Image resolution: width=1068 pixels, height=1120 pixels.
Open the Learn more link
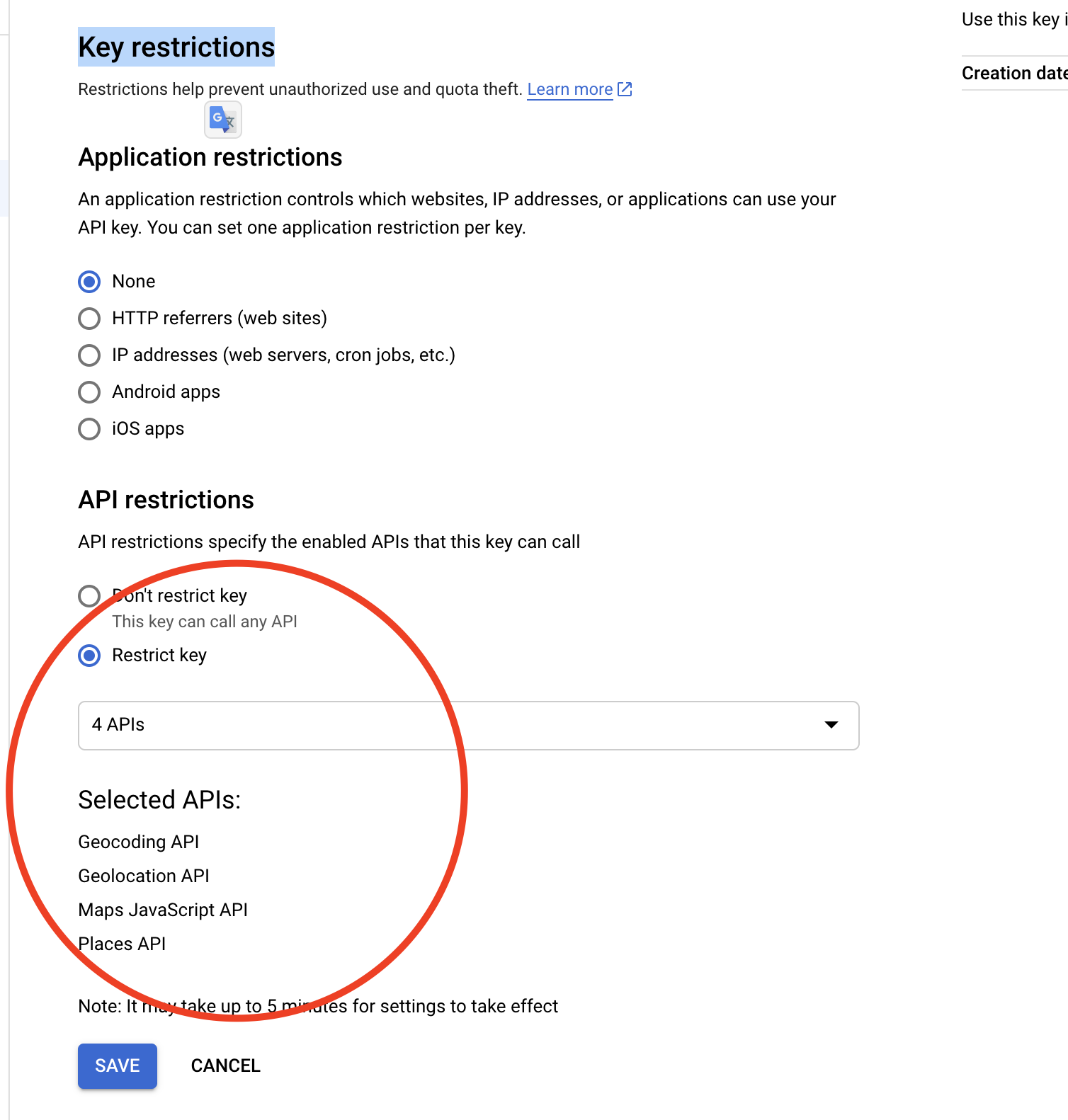click(570, 89)
